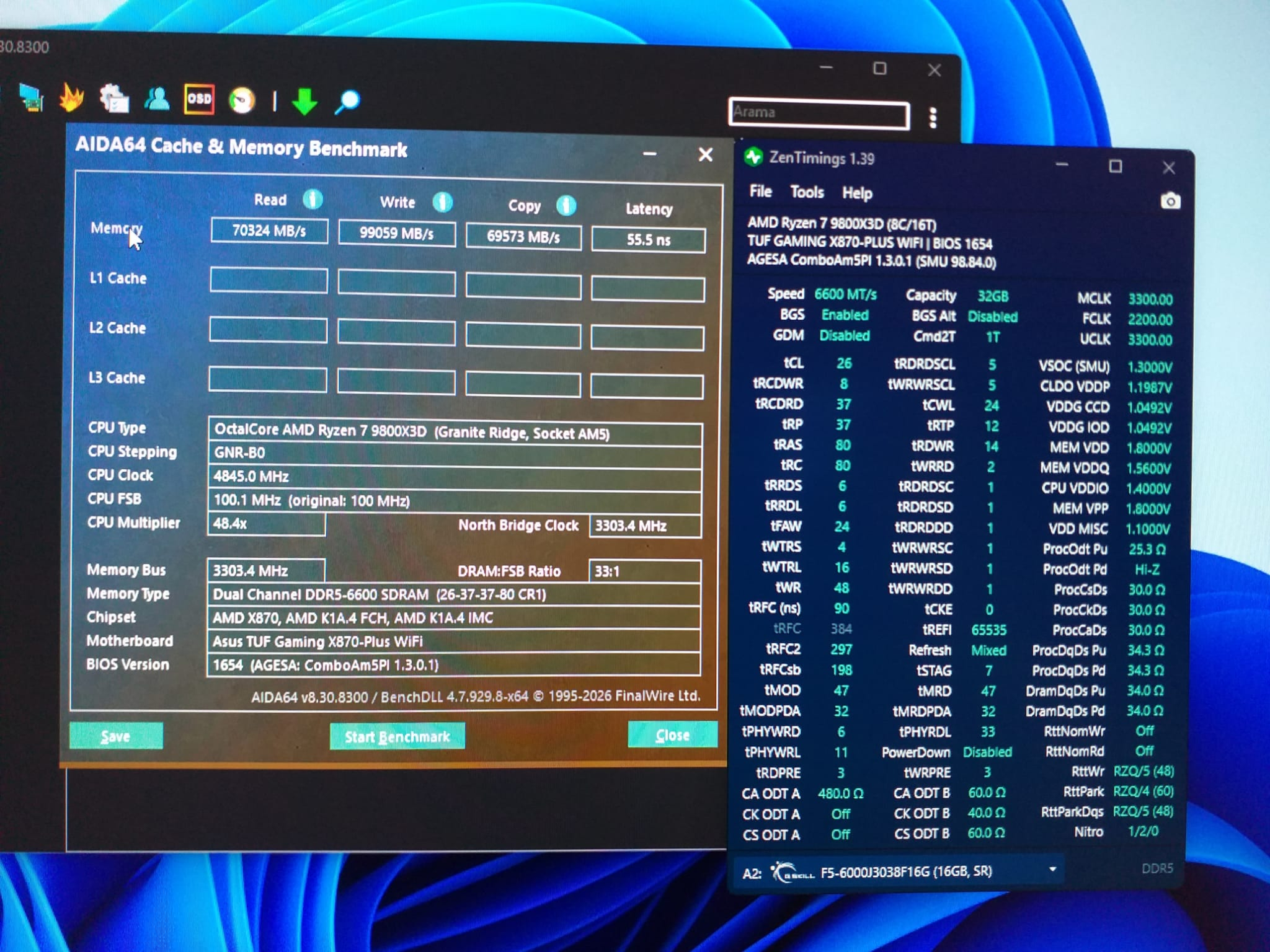Click the tCL label in ZenTimings
This screenshot has width=1270, height=952.
tap(793, 363)
